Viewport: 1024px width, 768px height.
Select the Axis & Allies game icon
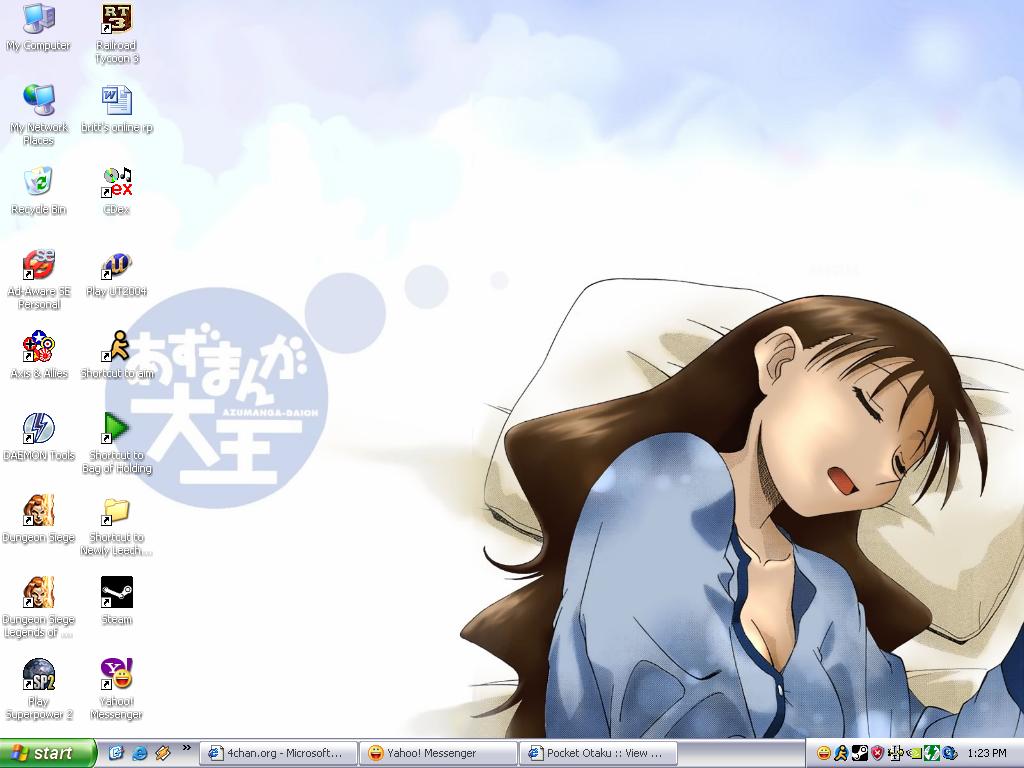39,355
